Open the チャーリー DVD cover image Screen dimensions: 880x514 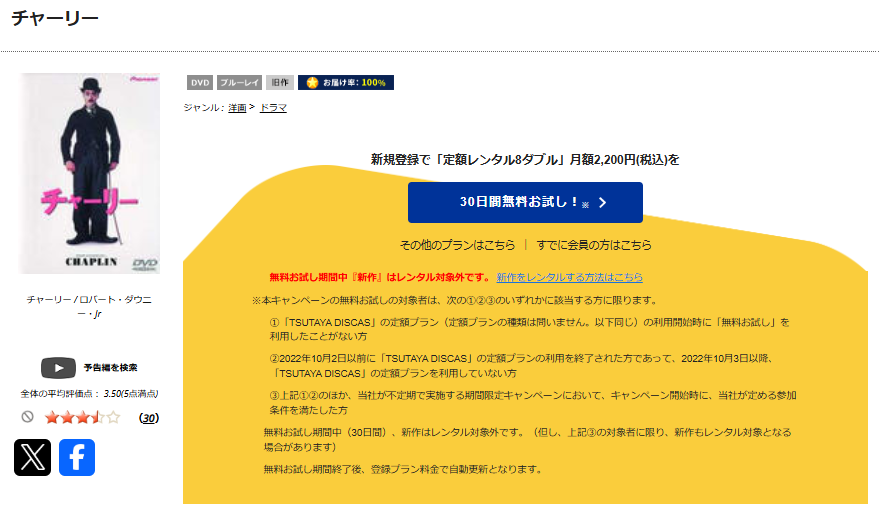click(90, 173)
